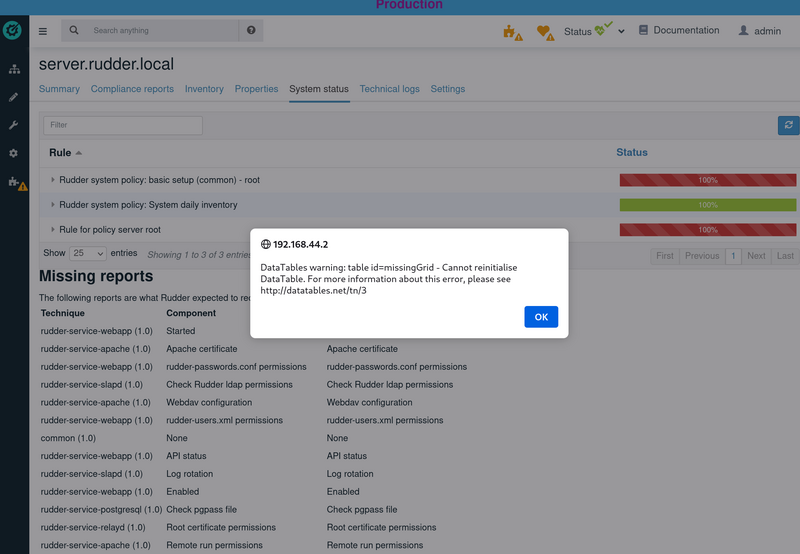Viewport: 800px width, 554px height.
Task: Open the Inventory tab
Action: [204, 89]
